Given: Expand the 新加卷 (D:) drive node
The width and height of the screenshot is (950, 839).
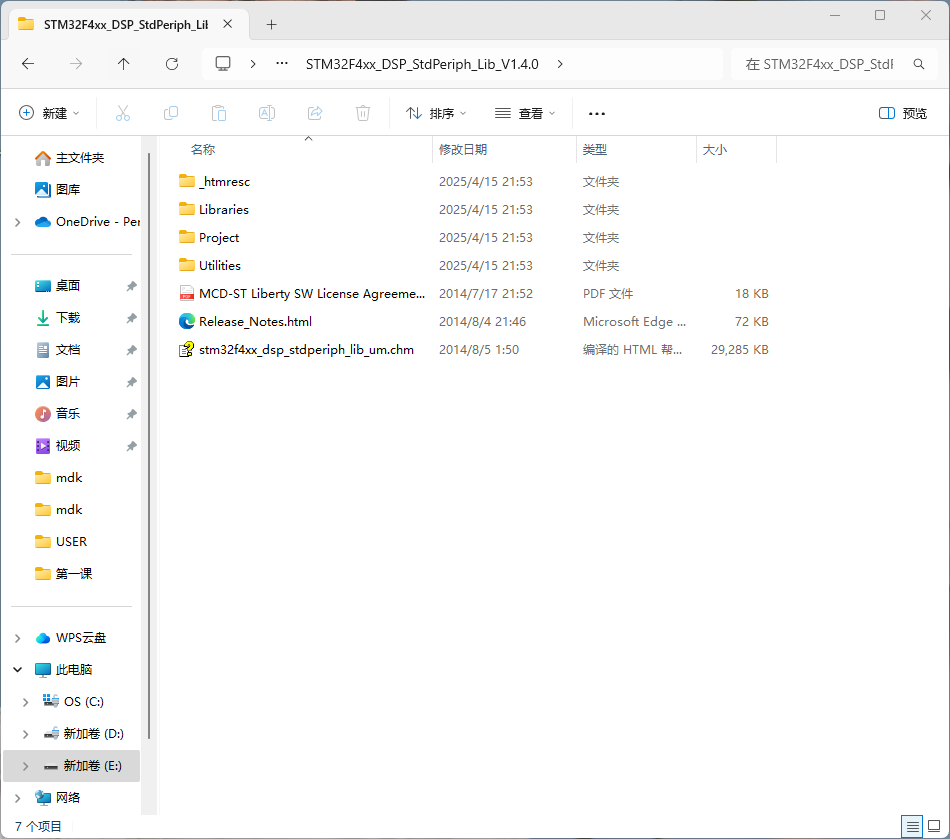Looking at the screenshot, I should coord(25,734).
